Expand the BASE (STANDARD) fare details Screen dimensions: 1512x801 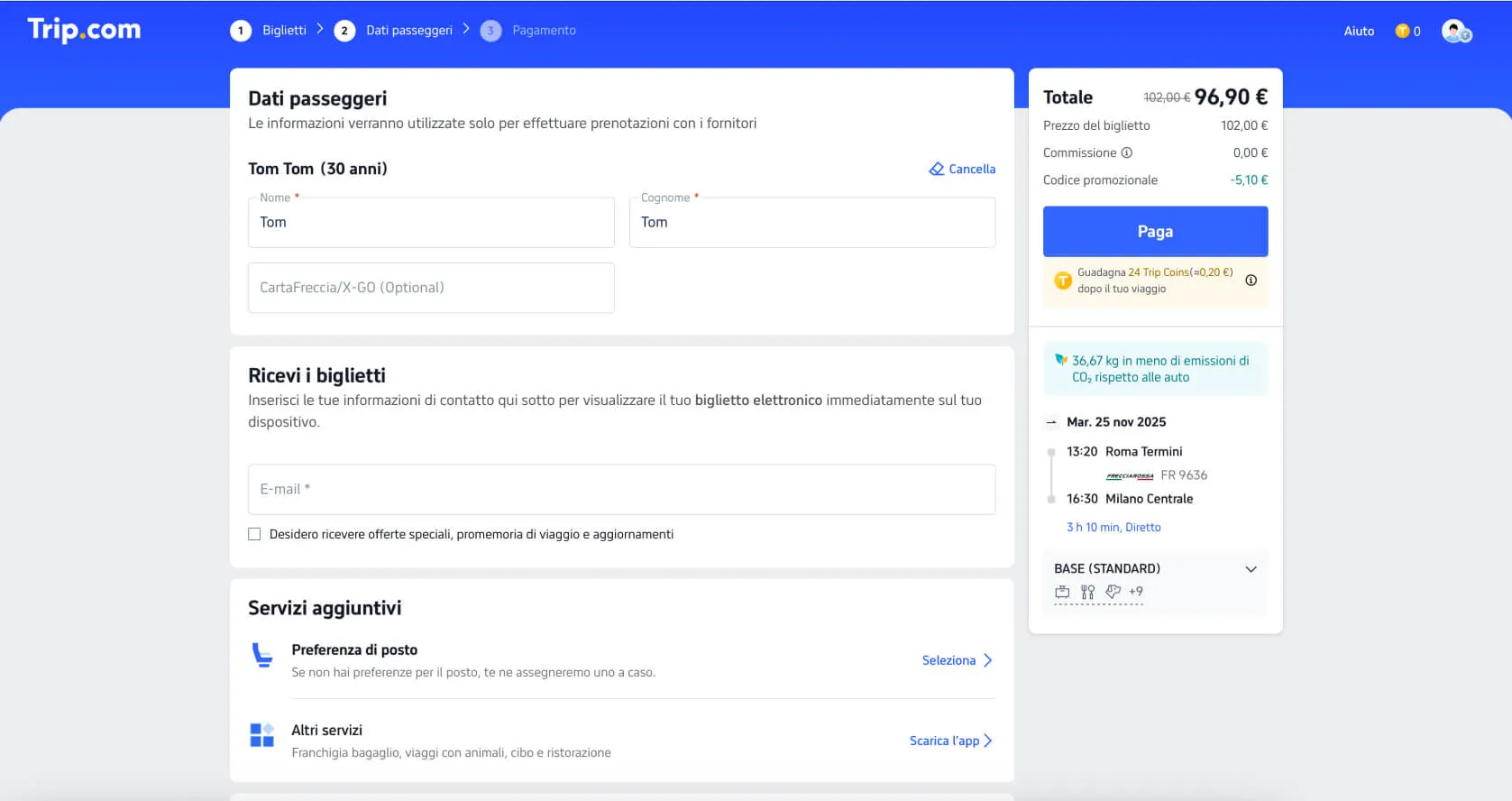(1251, 569)
